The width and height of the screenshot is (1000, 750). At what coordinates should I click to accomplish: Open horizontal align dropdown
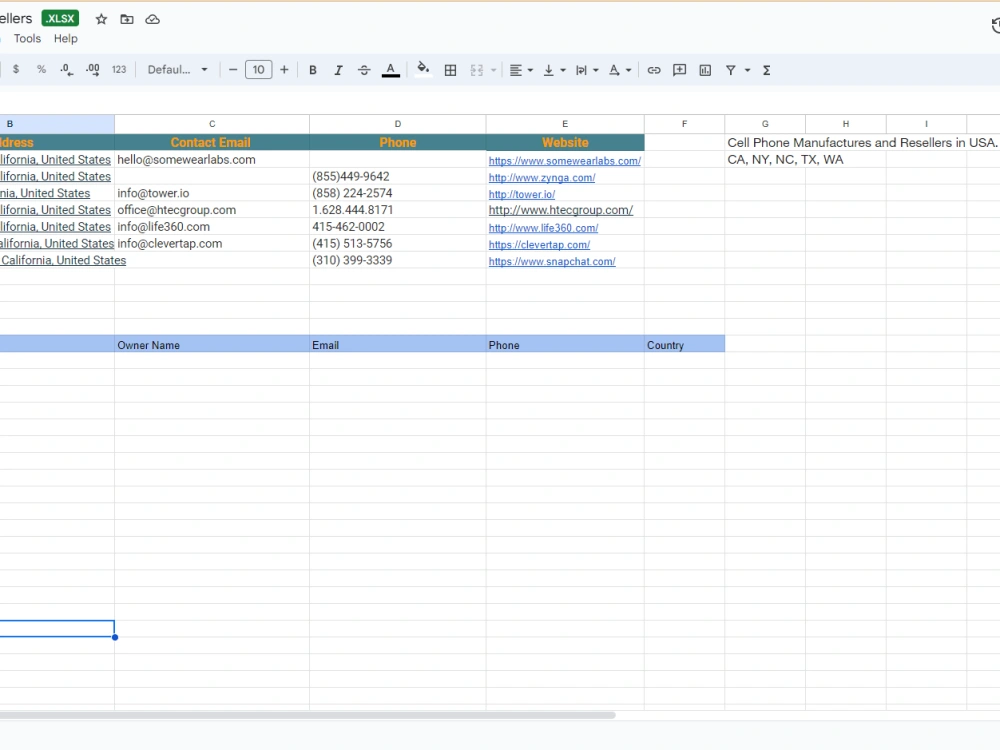coord(521,70)
